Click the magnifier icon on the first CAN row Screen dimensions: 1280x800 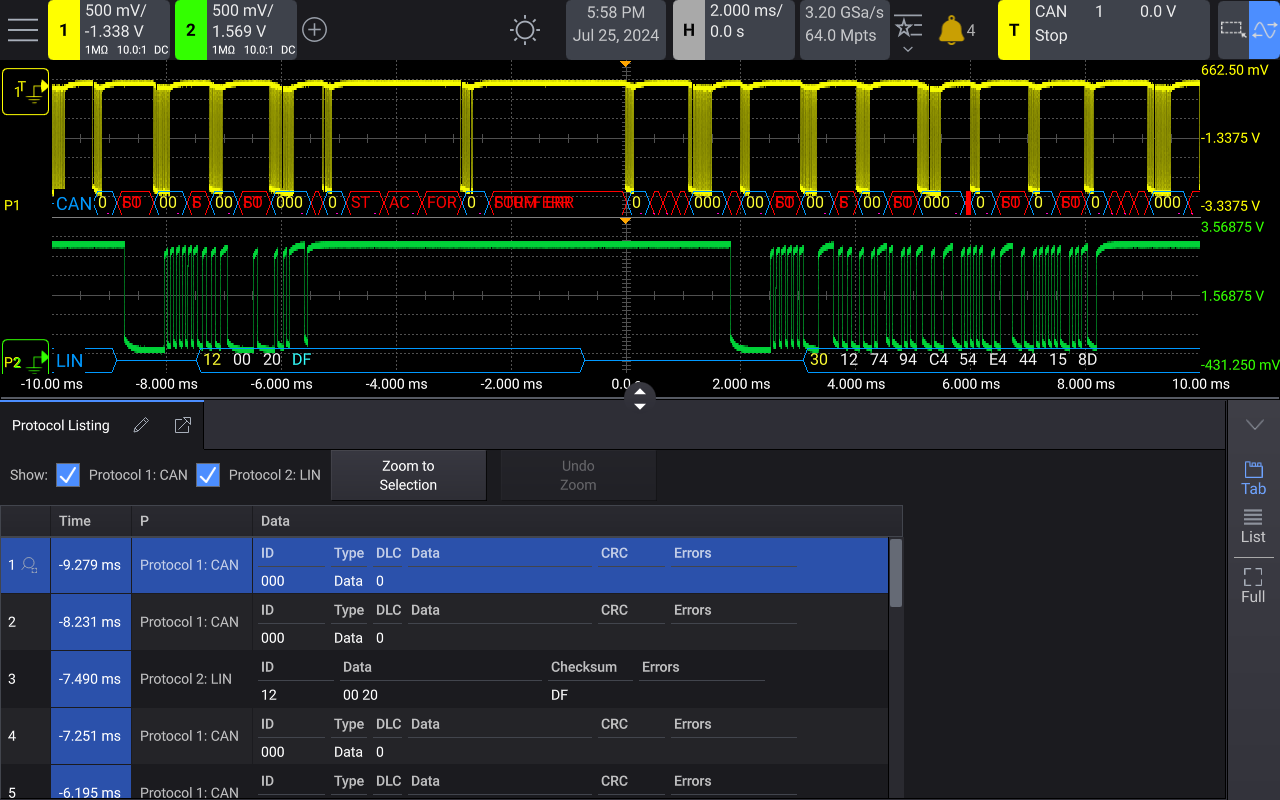pos(26,565)
